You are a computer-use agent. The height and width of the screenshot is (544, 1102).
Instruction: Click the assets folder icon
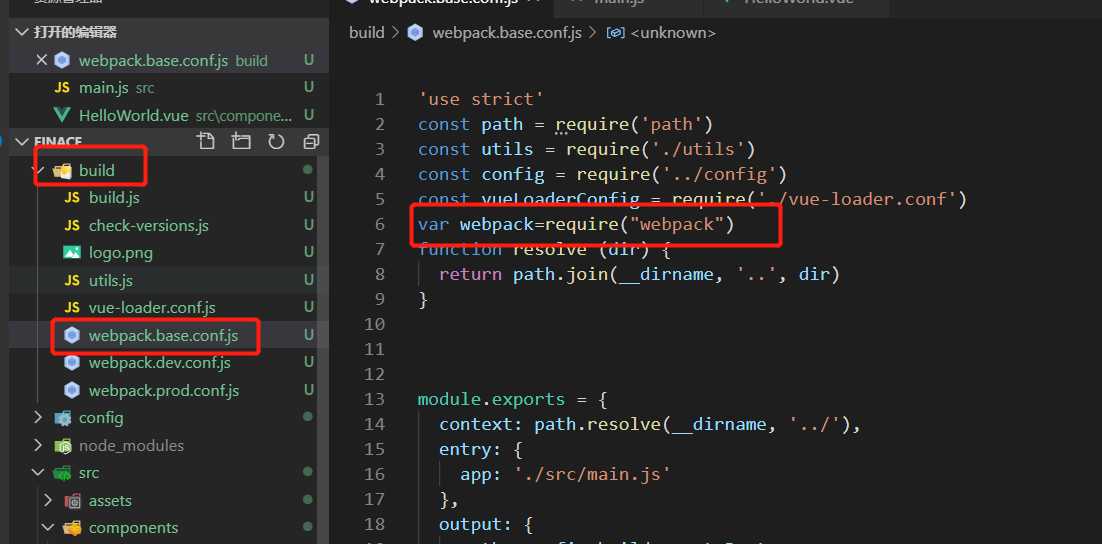(72, 500)
